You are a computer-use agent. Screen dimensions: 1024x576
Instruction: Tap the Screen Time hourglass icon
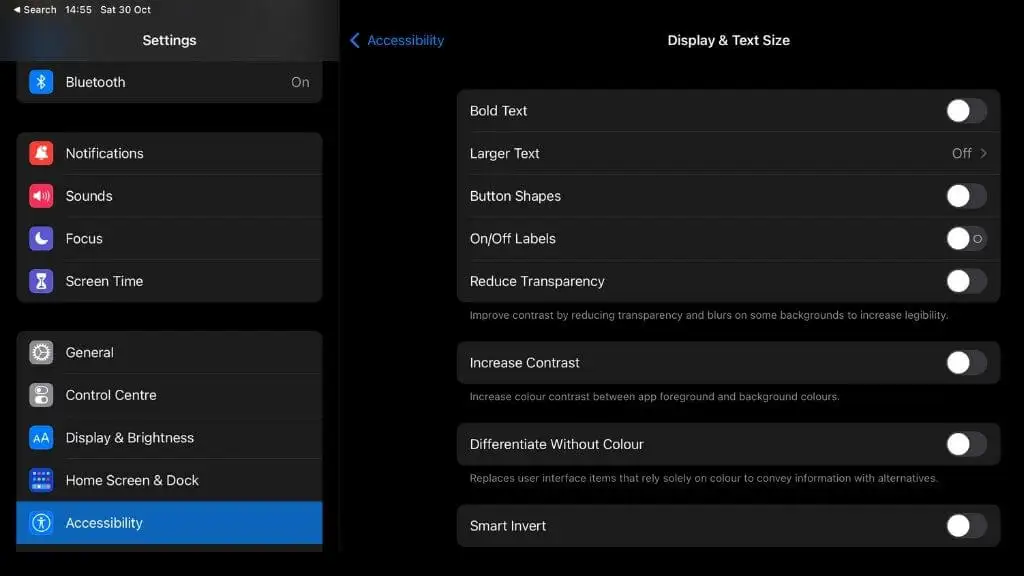41,281
